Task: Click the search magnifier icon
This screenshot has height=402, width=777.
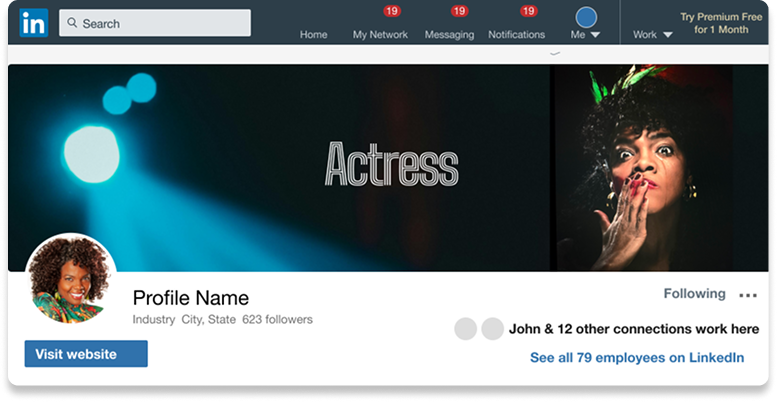Action: (x=71, y=23)
